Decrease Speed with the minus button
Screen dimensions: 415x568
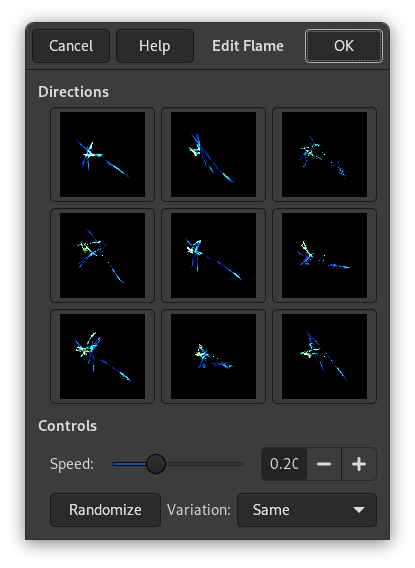324,464
